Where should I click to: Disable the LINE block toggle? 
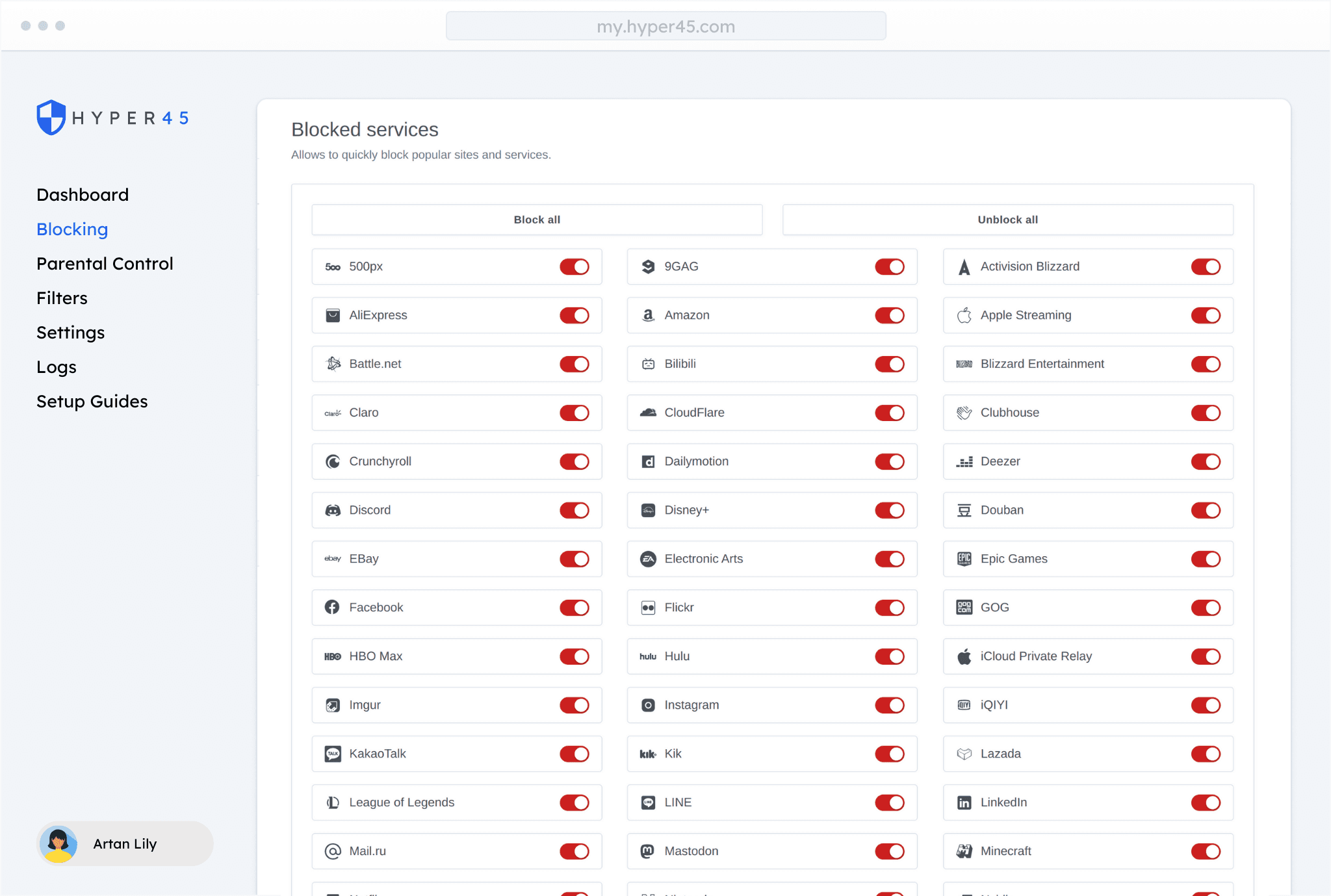pyautogui.click(x=890, y=802)
